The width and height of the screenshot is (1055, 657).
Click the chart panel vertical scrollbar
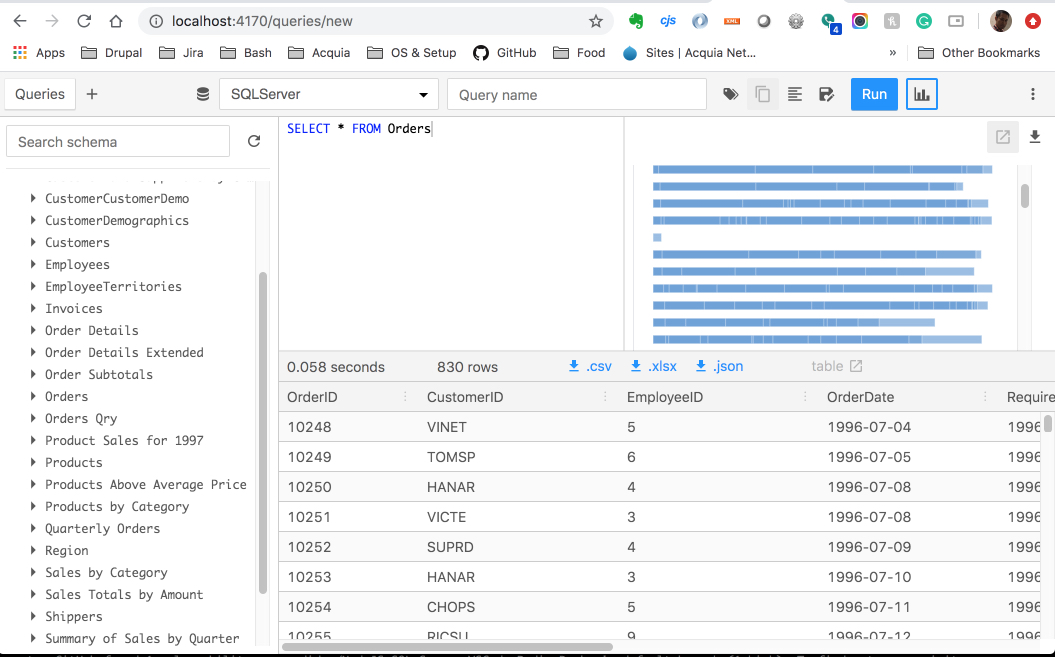click(x=1025, y=196)
